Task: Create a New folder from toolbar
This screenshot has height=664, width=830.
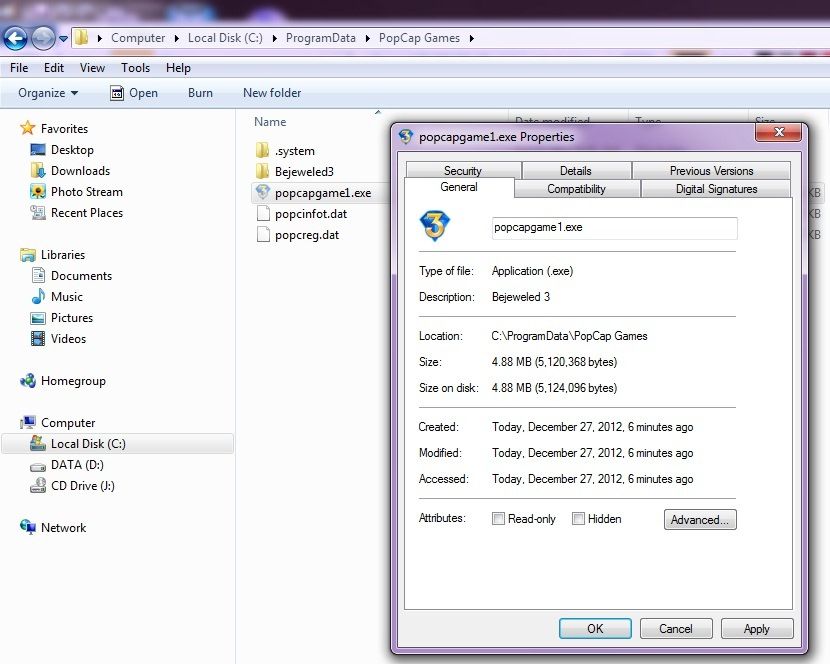Action: click(x=272, y=93)
